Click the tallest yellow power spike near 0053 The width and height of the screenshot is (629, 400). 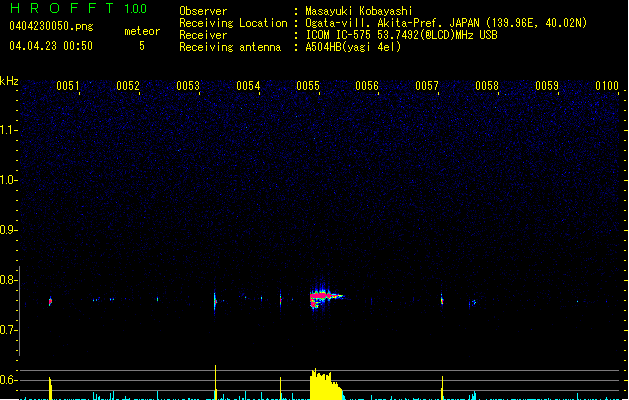tap(215, 382)
